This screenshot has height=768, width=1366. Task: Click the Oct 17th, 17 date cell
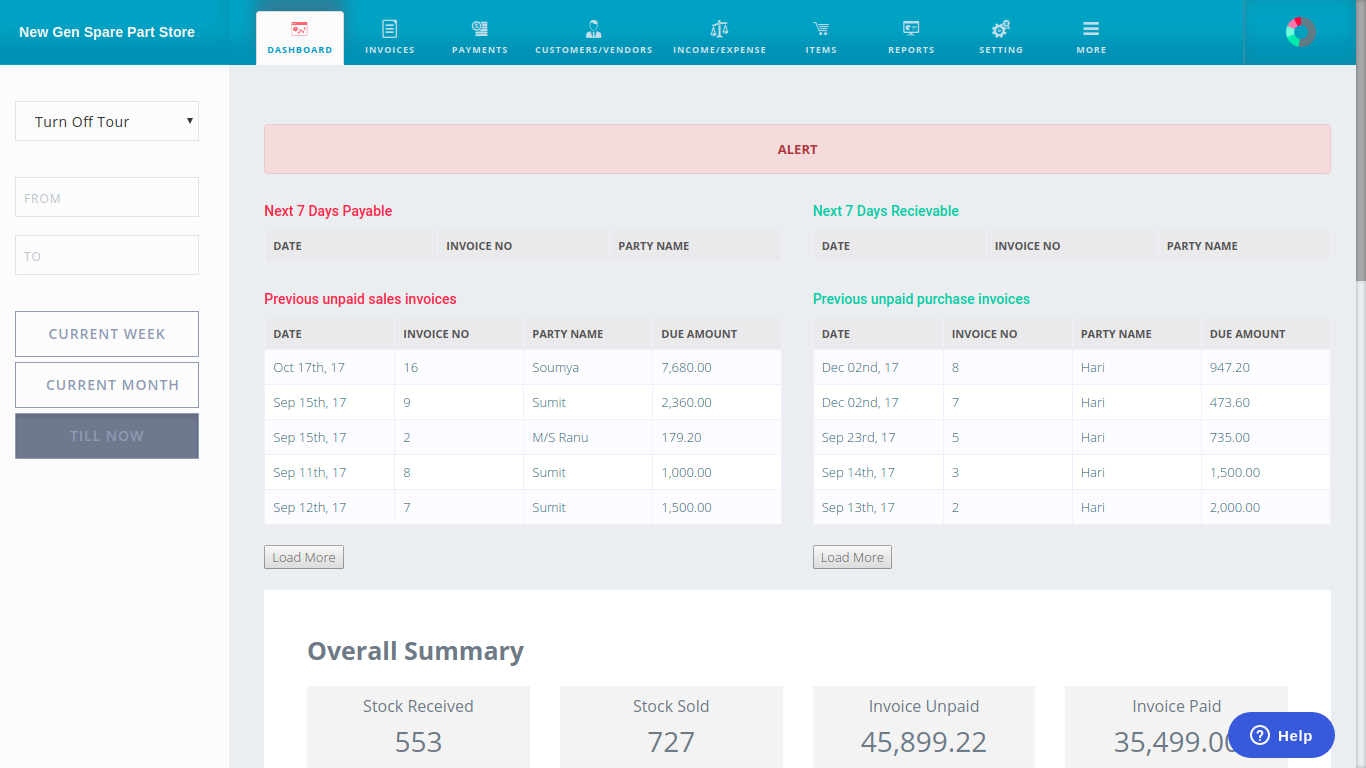[310, 367]
